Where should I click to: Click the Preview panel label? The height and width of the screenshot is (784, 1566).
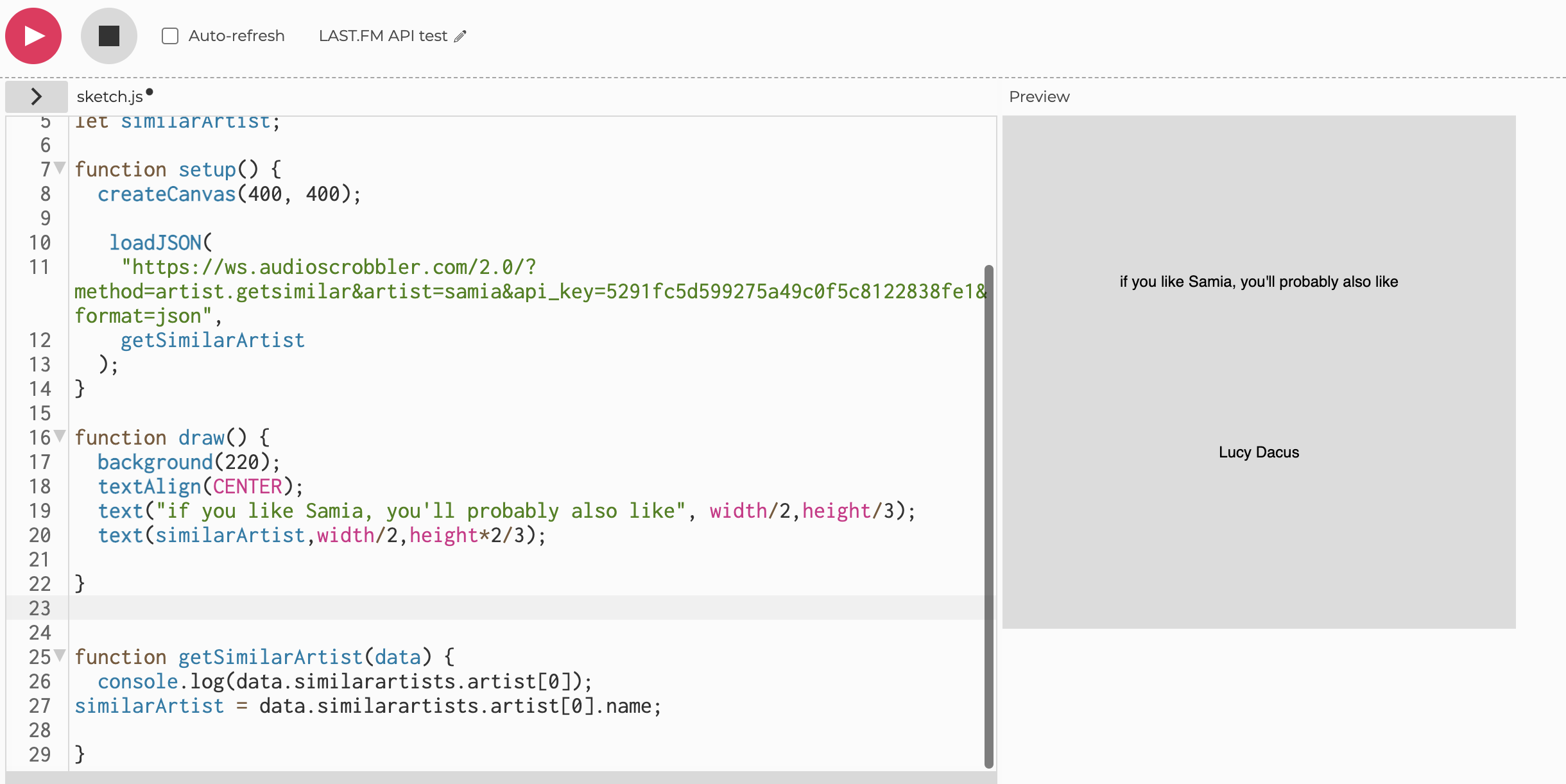(x=1039, y=97)
